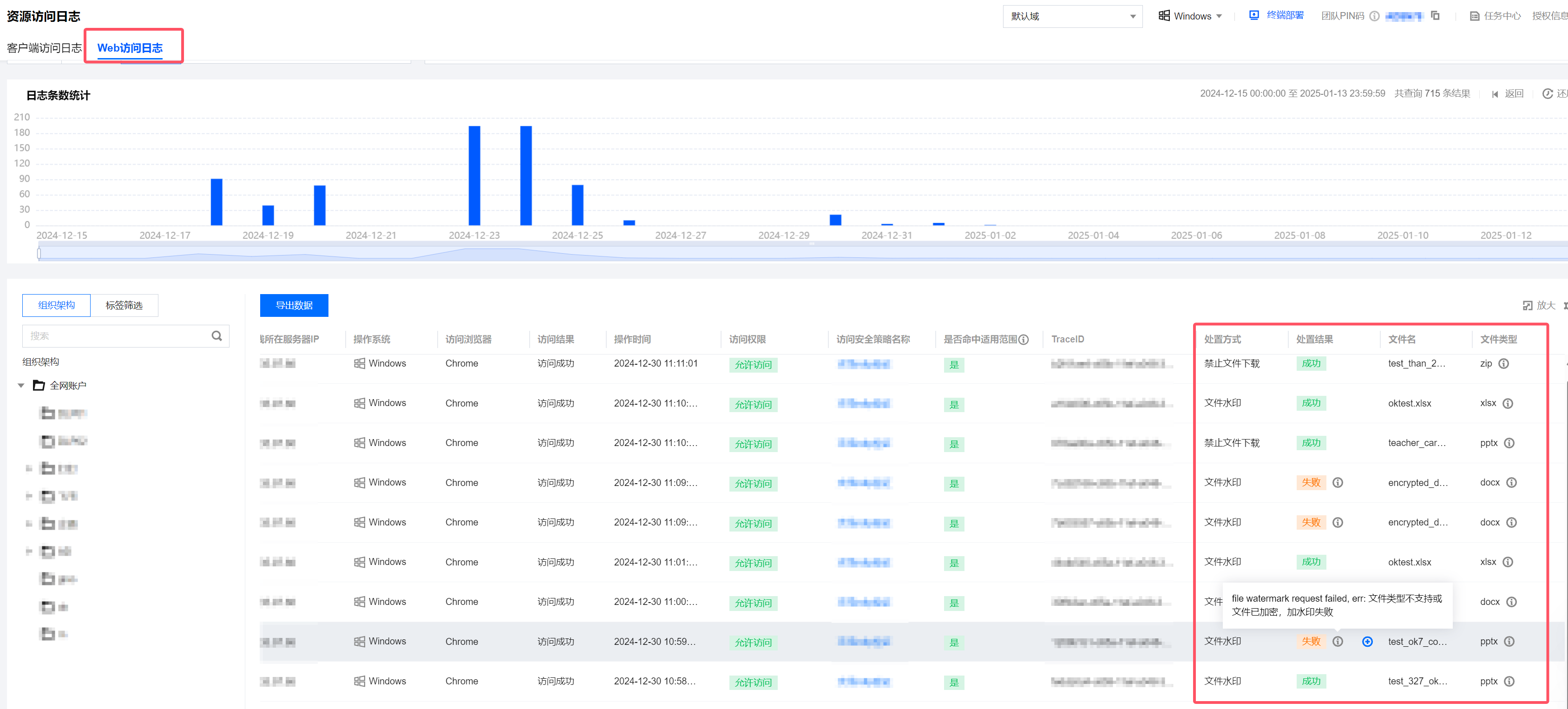This screenshot has height=709, width=1568.
Task: Click the 操作时间 column header
Action: pyautogui.click(x=632, y=339)
